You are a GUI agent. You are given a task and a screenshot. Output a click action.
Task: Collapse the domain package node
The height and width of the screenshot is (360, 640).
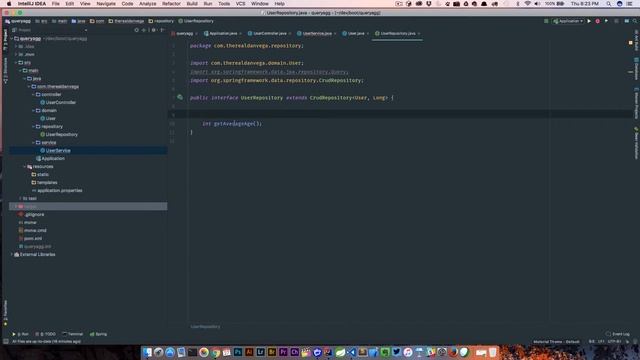point(33,110)
